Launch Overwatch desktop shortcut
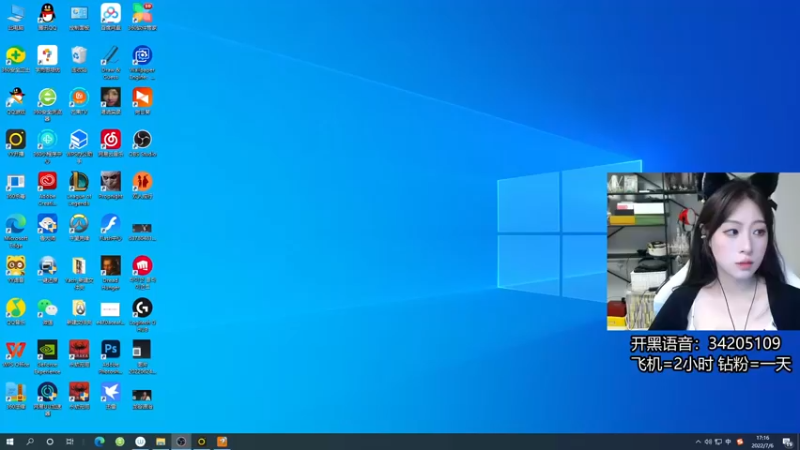The height and width of the screenshot is (450, 800). 79,227
